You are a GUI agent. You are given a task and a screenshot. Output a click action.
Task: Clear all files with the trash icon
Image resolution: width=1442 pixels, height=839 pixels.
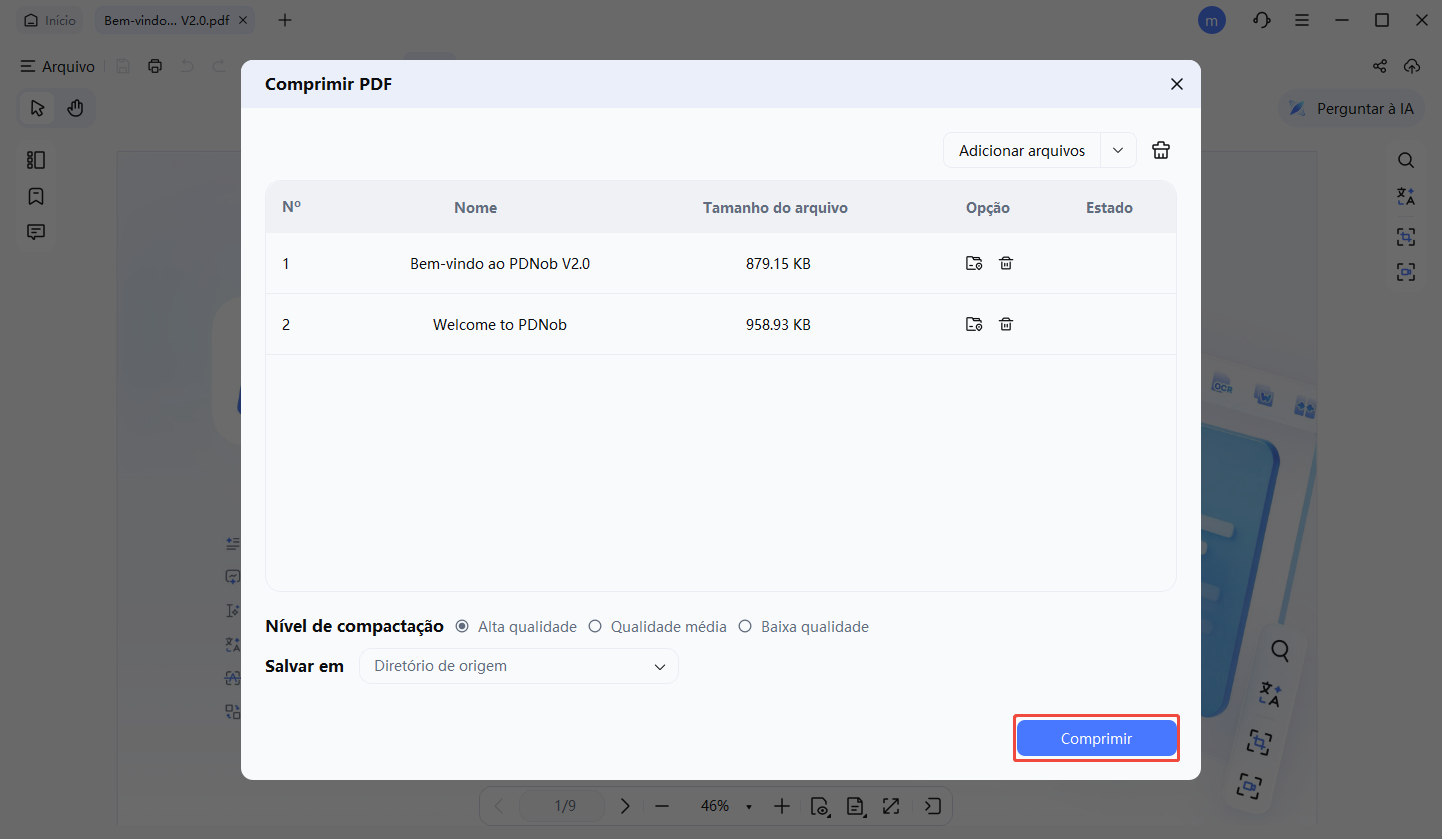click(1160, 150)
